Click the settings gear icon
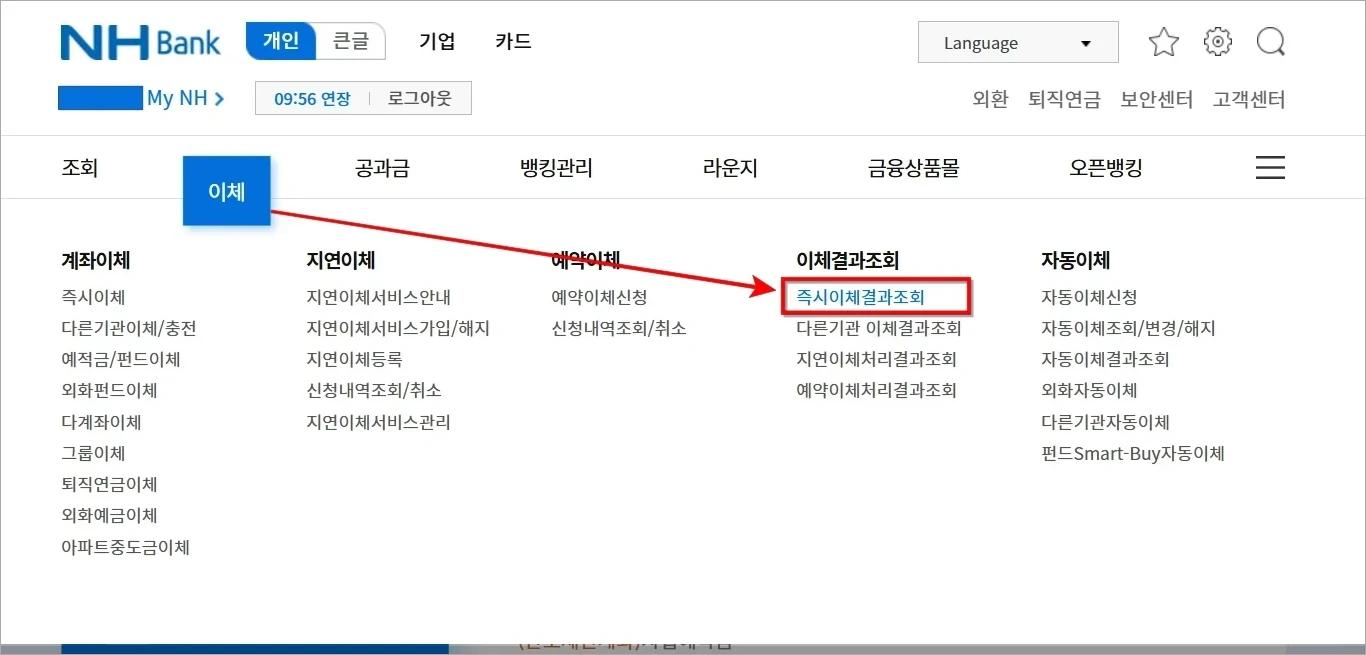Image resolution: width=1366 pixels, height=655 pixels. pos(1217,41)
